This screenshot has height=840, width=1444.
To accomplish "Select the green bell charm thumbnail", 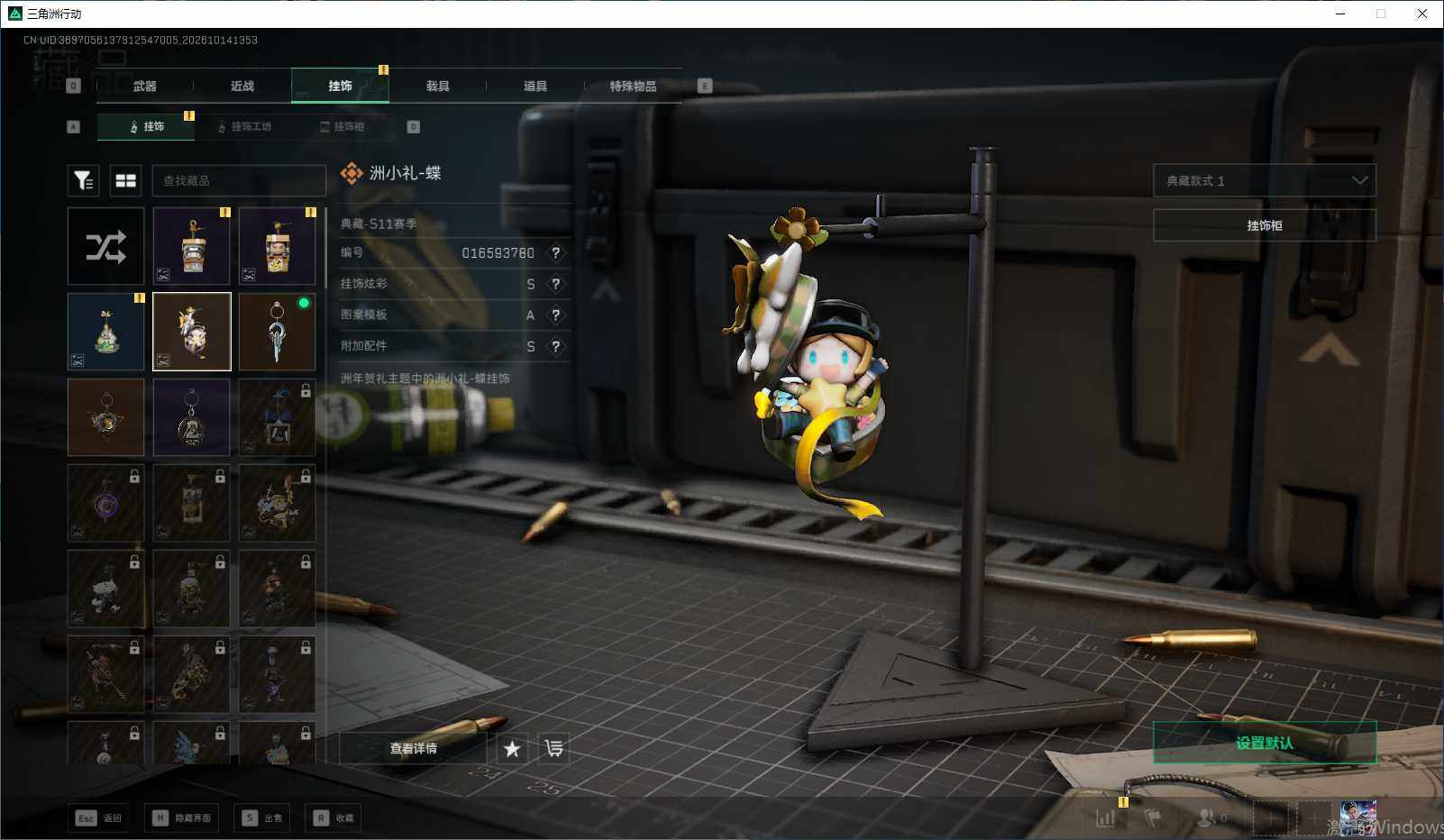I will point(105,332).
